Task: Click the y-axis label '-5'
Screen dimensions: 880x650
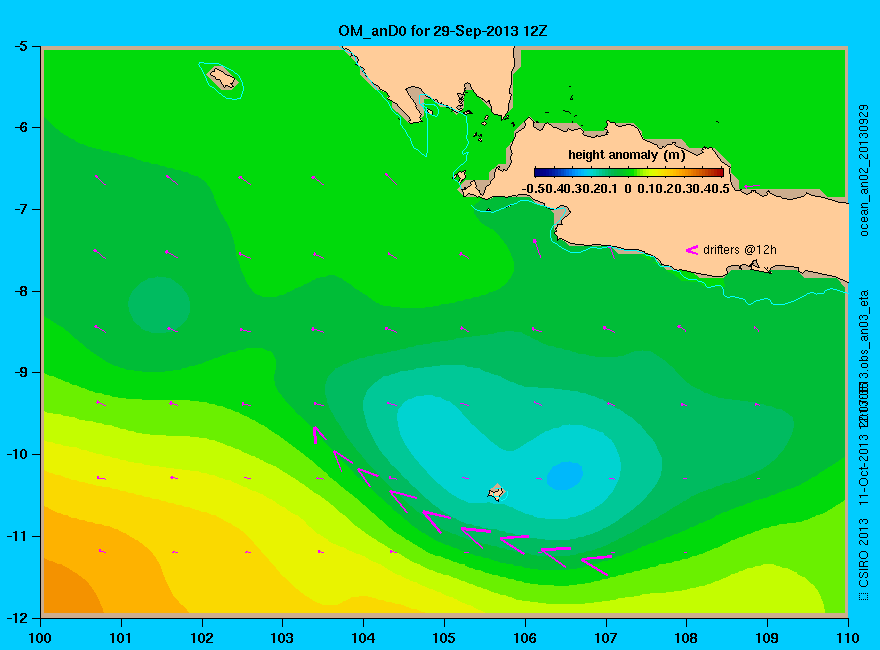Action: (20, 46)
